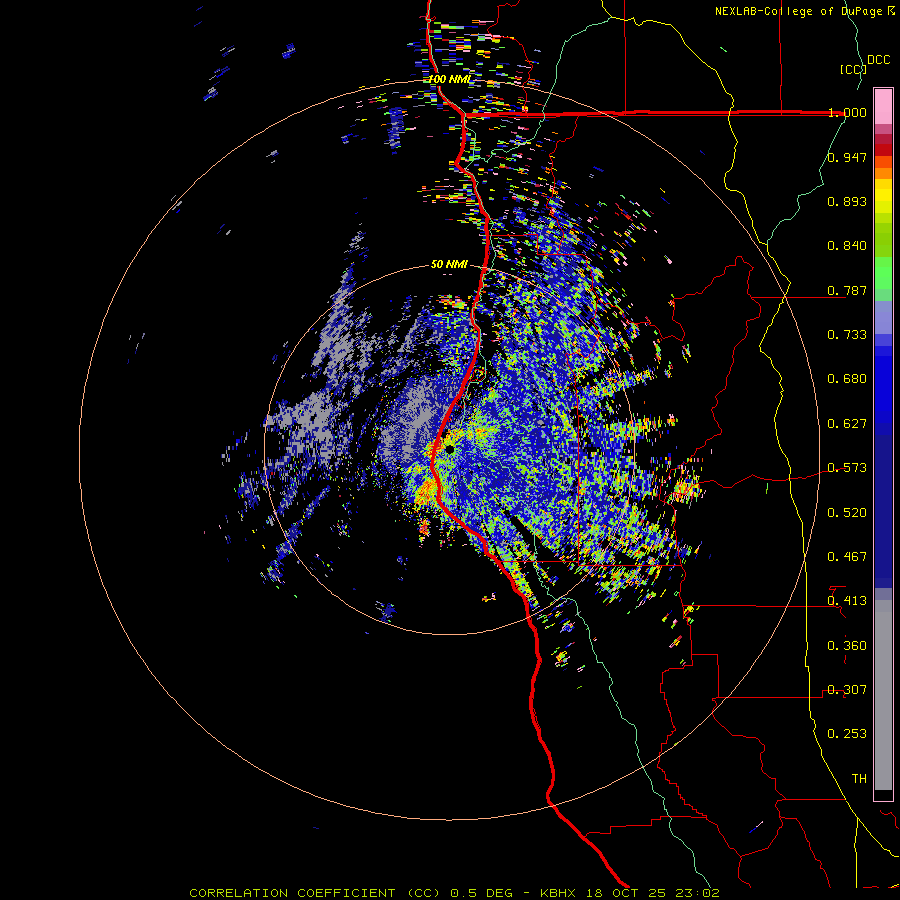Click the KBHX station identifier
900x900 pixels.
[x=560, y=893]
